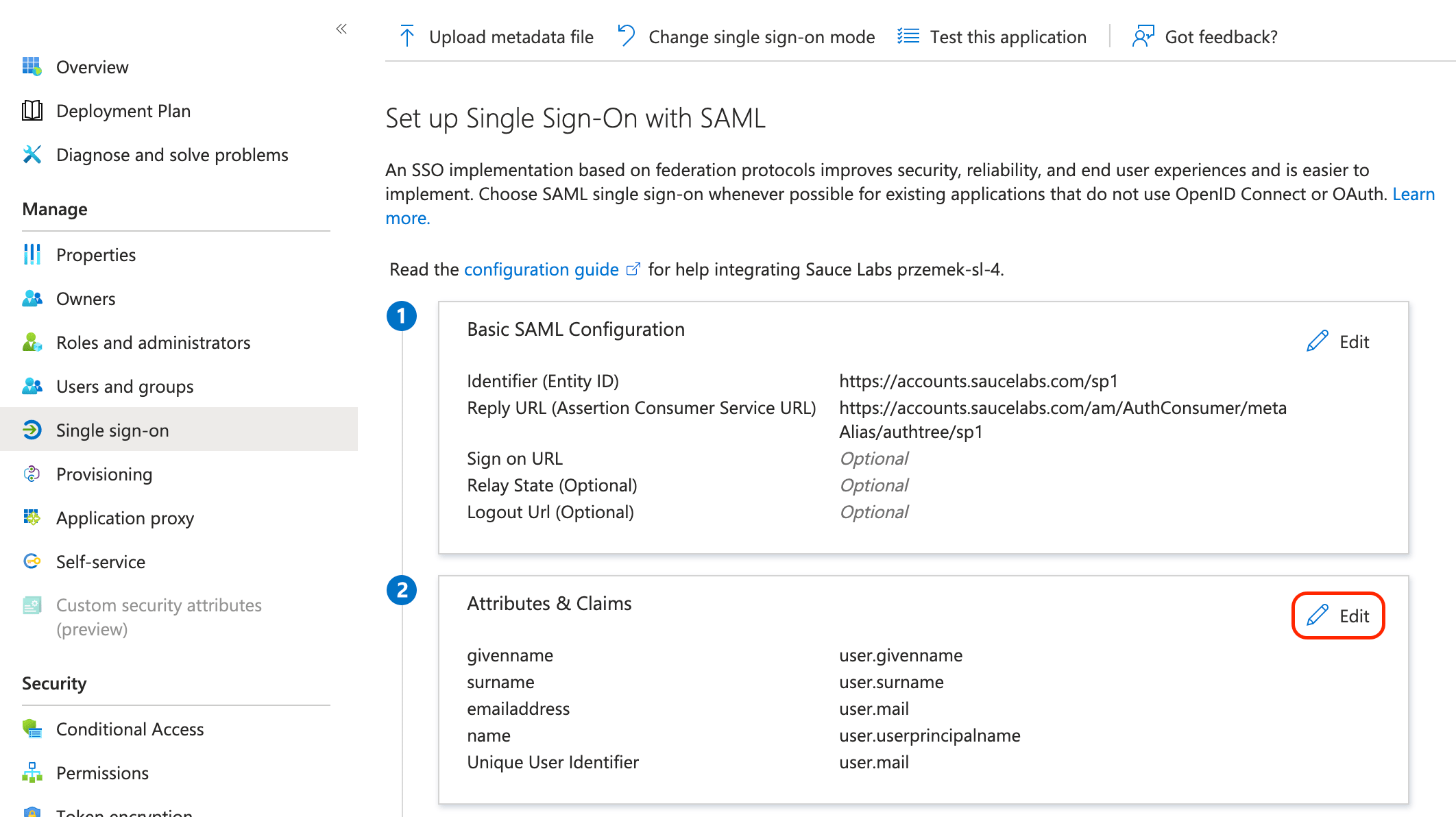Click Edit for Attributes & Claims
Viewport: 1456px width, 817px height.
pyautogui.click(x=1337, y=615)
